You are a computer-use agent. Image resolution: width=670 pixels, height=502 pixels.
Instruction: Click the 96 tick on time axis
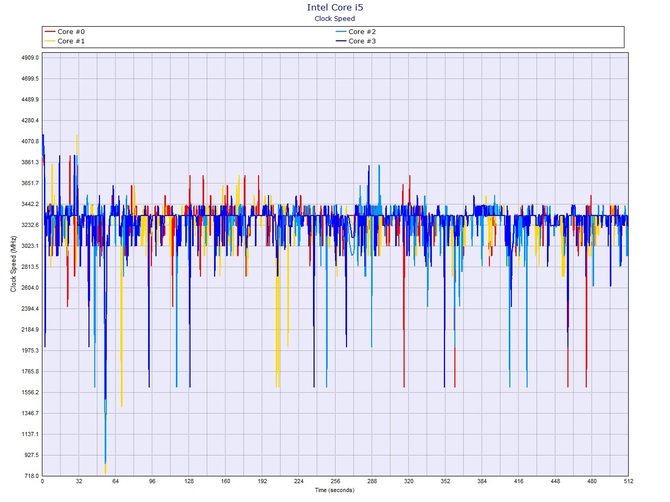click(152, 481)
